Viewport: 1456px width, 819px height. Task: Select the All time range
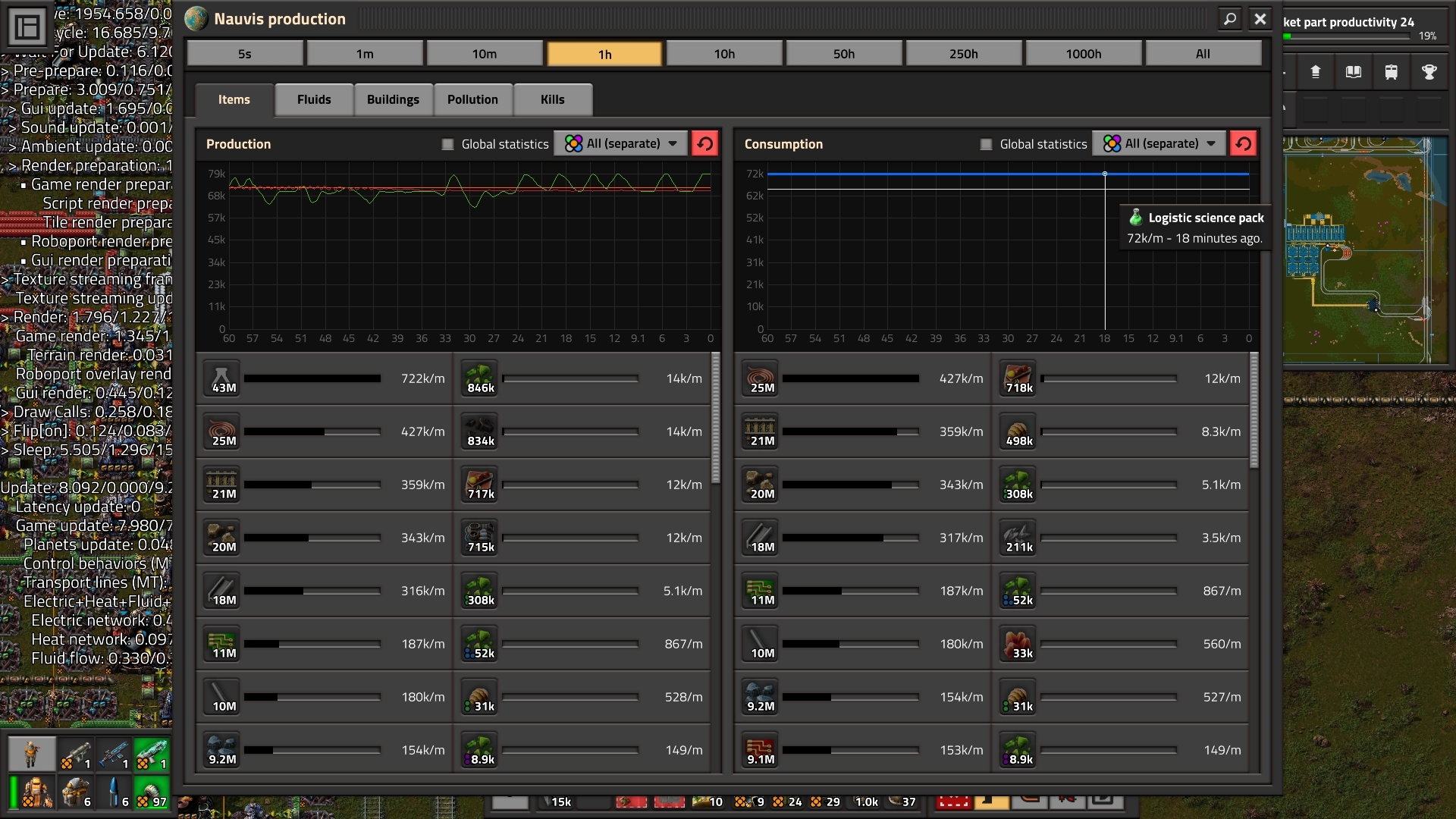(1203, 54)
